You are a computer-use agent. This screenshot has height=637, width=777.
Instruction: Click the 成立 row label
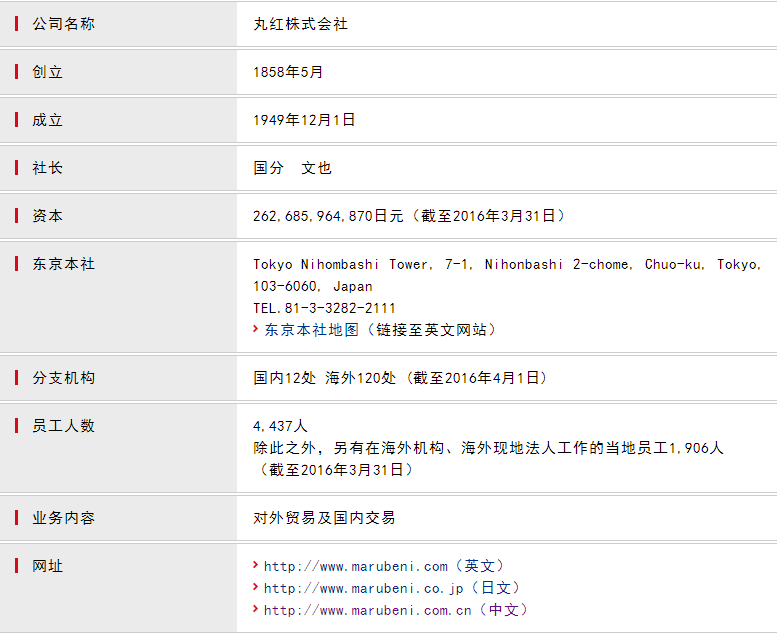[x=47, y=120]
